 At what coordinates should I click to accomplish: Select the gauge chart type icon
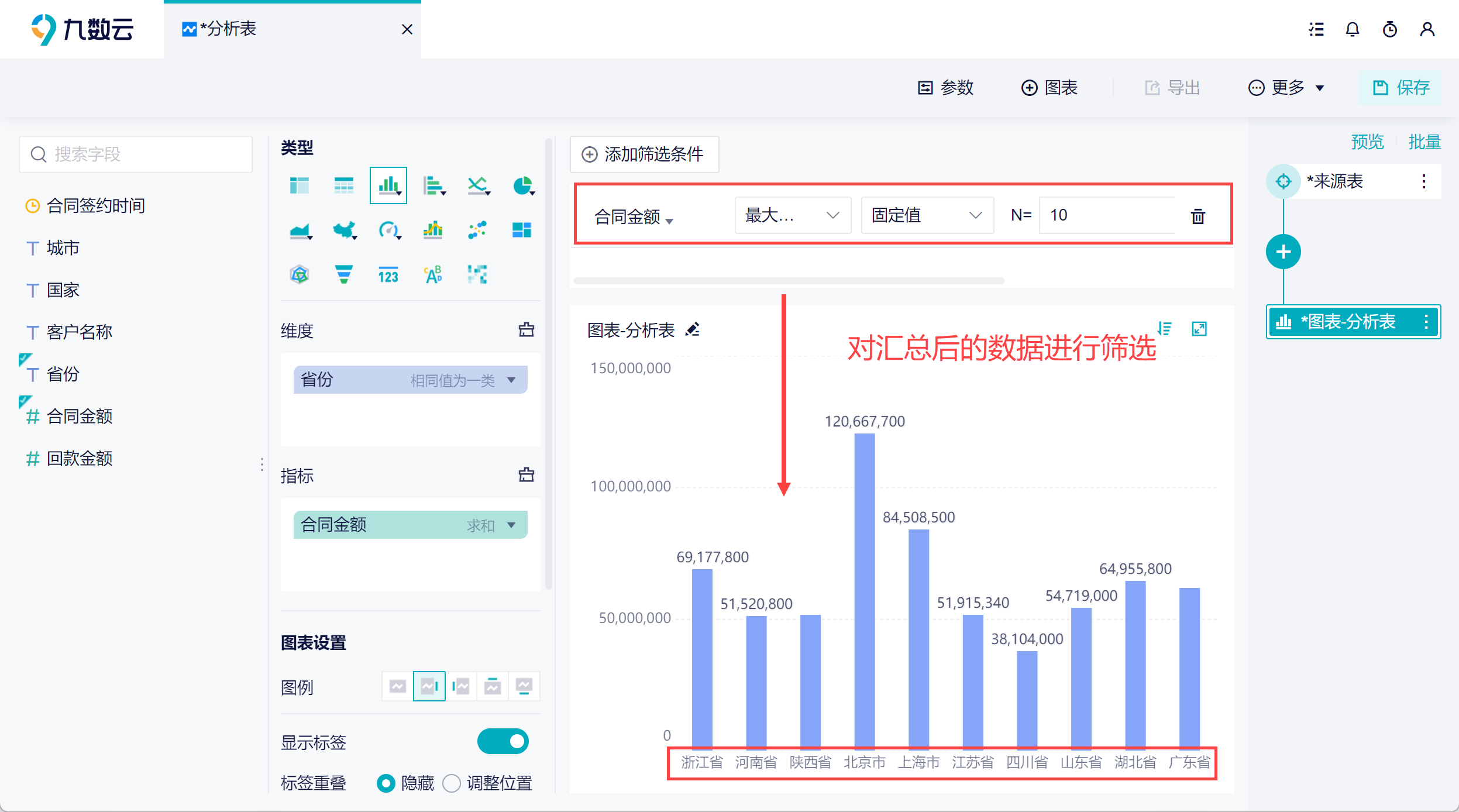[389, 230]
